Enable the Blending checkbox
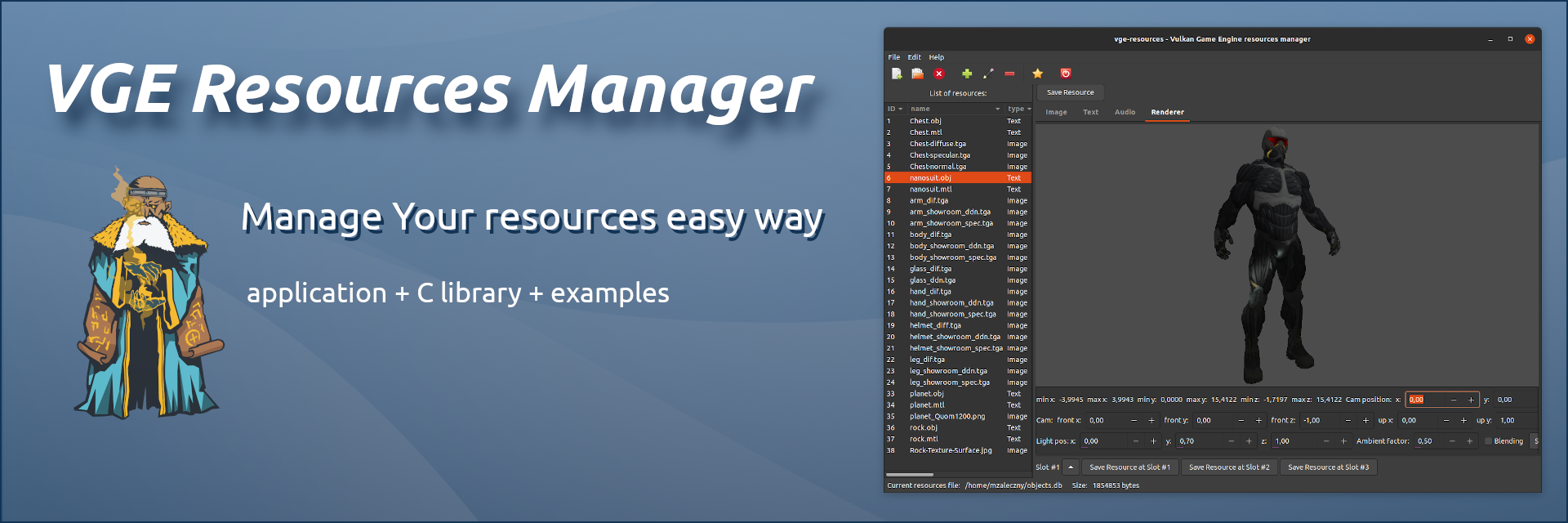The height and width of the screenshot is (523, 1568). coord(1488,441)
